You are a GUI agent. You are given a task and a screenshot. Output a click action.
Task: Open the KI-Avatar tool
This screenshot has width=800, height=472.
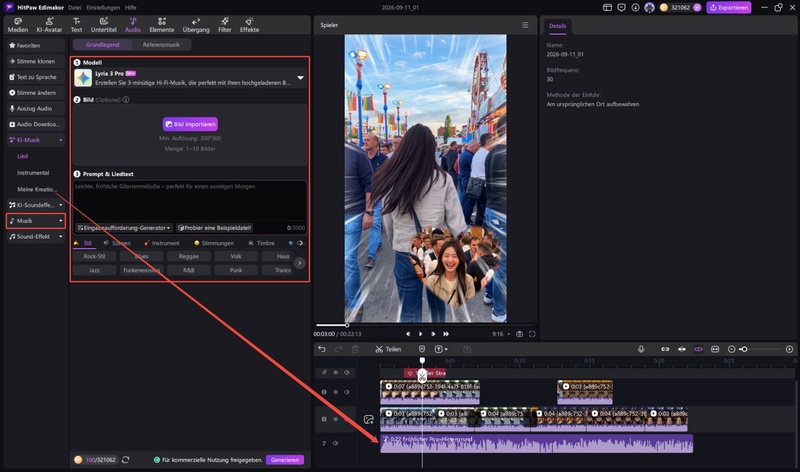[49, 25]
